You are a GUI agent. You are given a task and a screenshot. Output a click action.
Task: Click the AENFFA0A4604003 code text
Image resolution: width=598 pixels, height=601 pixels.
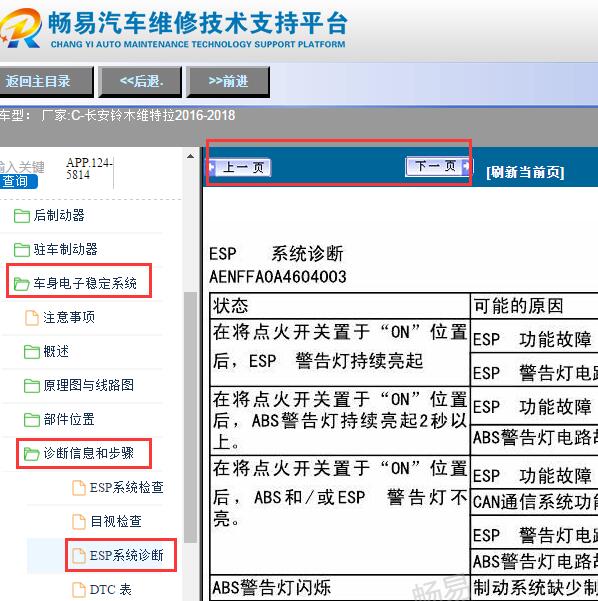[x=278, y=277]
